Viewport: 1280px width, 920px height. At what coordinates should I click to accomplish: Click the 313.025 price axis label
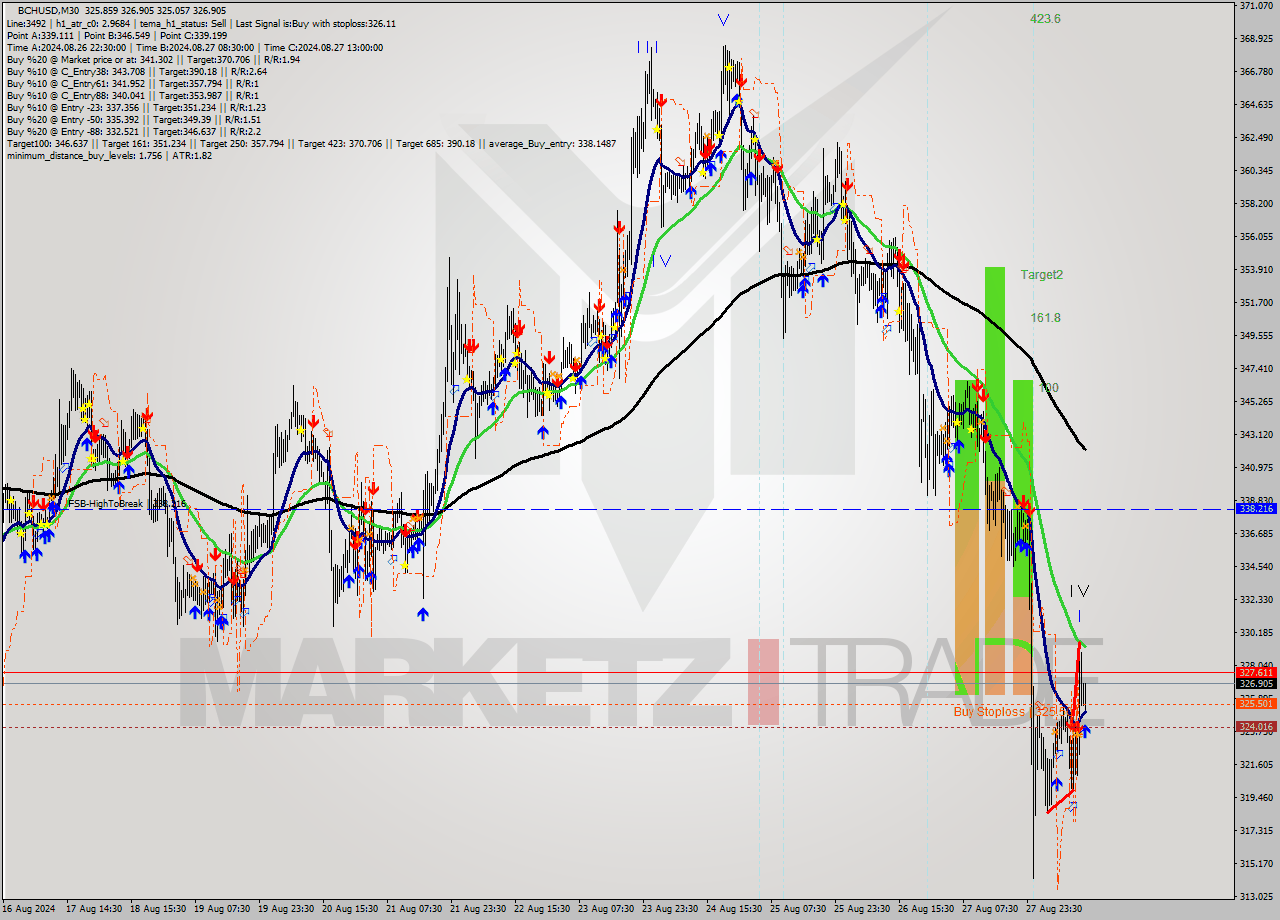point(1256,896)
